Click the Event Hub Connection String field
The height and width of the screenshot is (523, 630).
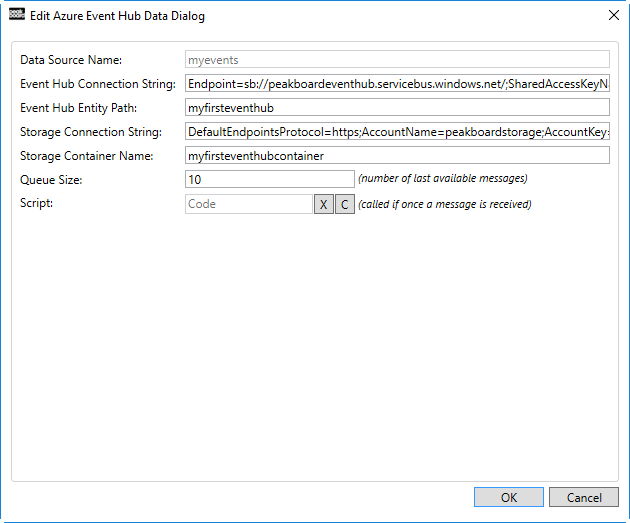(397, 84)
